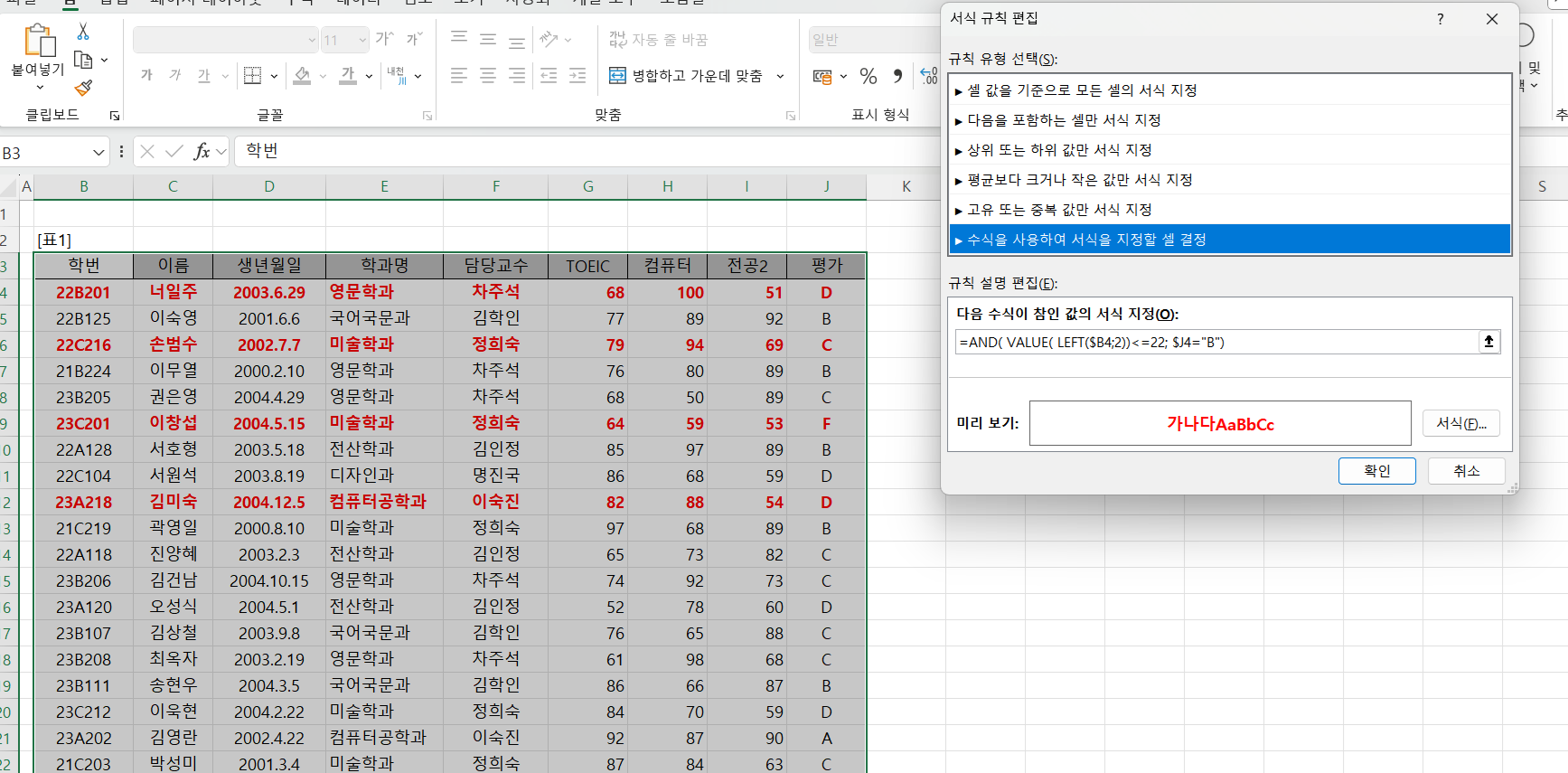Click the accounting number format icon
Image resolution: width=1568 pixels, height=773 pixels.
pos(822,76)
